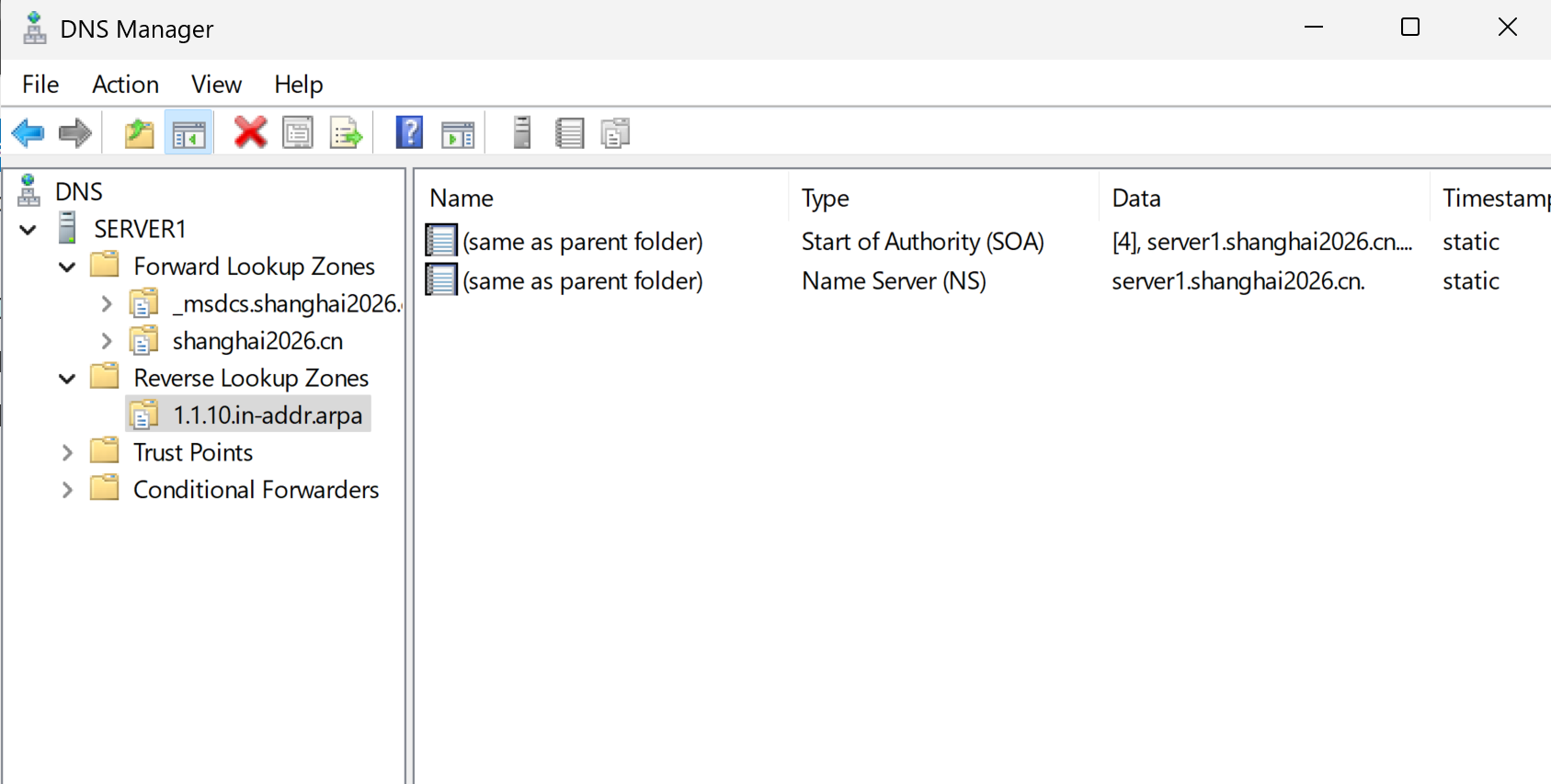Go up one level with folder icon
This screenshot has height=784, width=1551.
(x=140, y=133)
